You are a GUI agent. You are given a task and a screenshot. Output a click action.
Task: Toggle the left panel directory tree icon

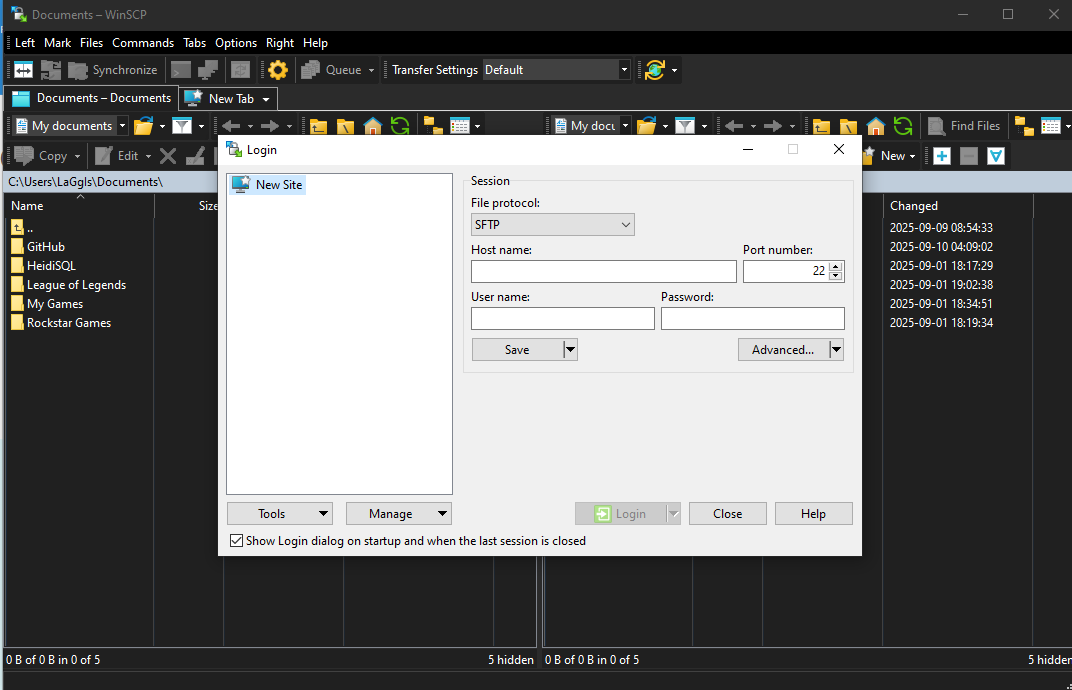pyautogui.click(x=433, y=126)
